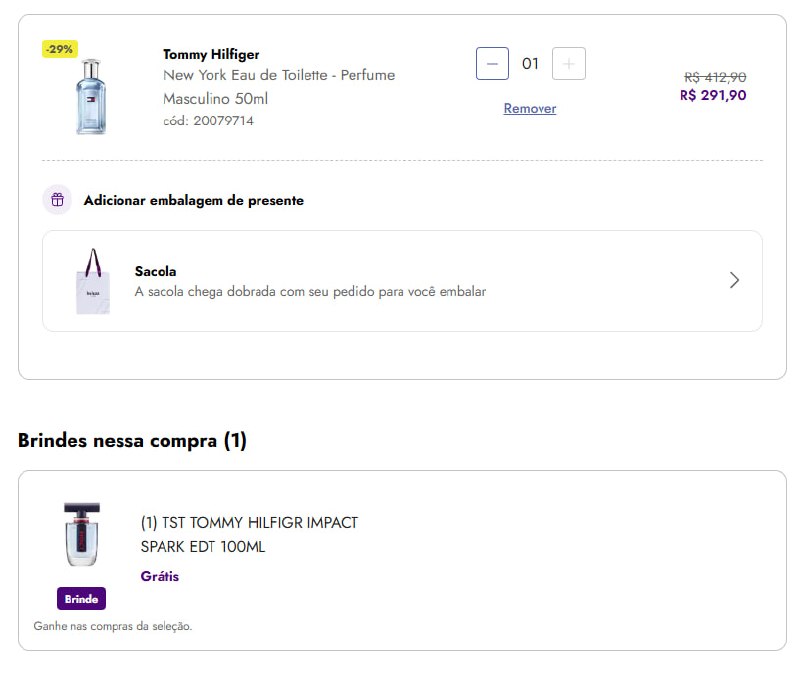Select Adicionar embalagem de presente heading

[193, 200]
